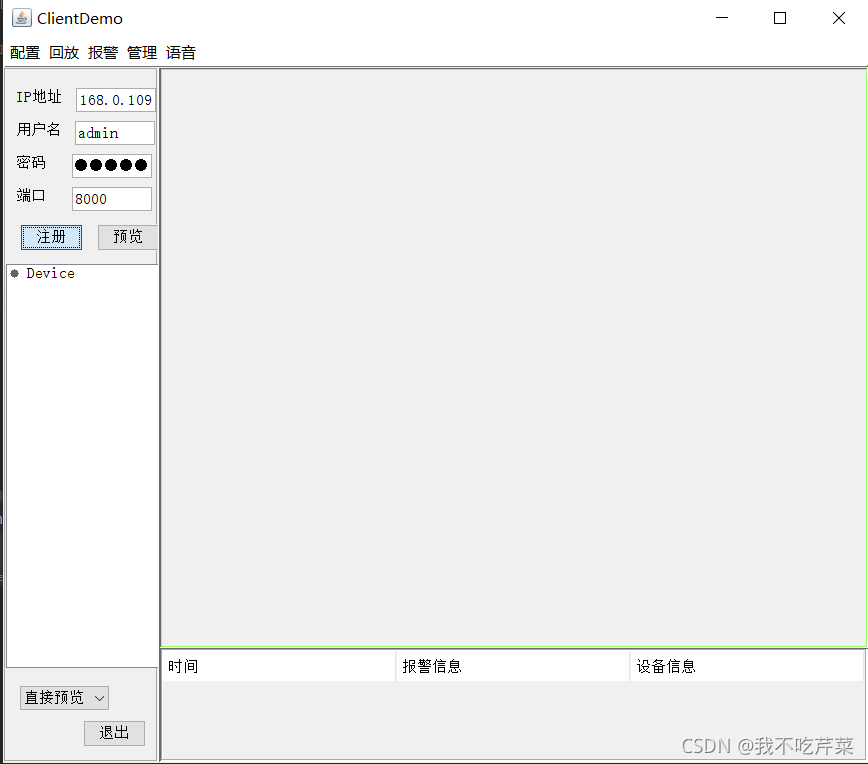Image resolution: width=868 pixels, height=764 pixels.
Task: Click the 注册 button
Action: pyautogui.click(x=51, y=237)
